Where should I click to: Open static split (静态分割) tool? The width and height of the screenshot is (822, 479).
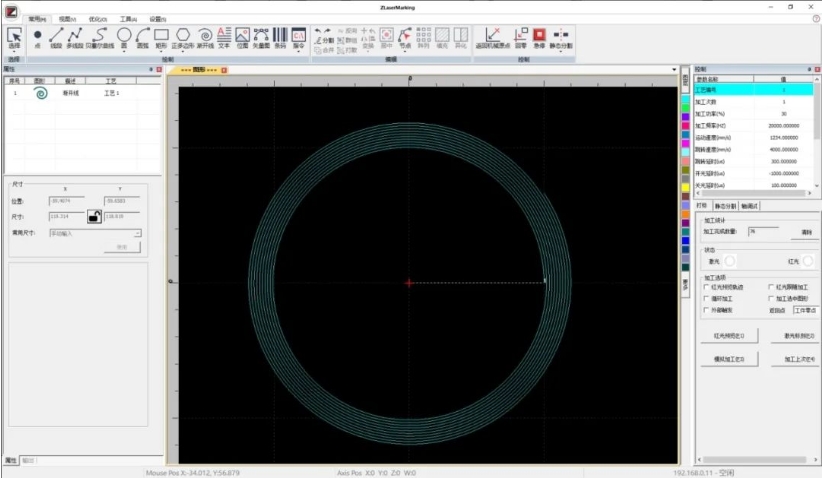[x=561, y=38]
